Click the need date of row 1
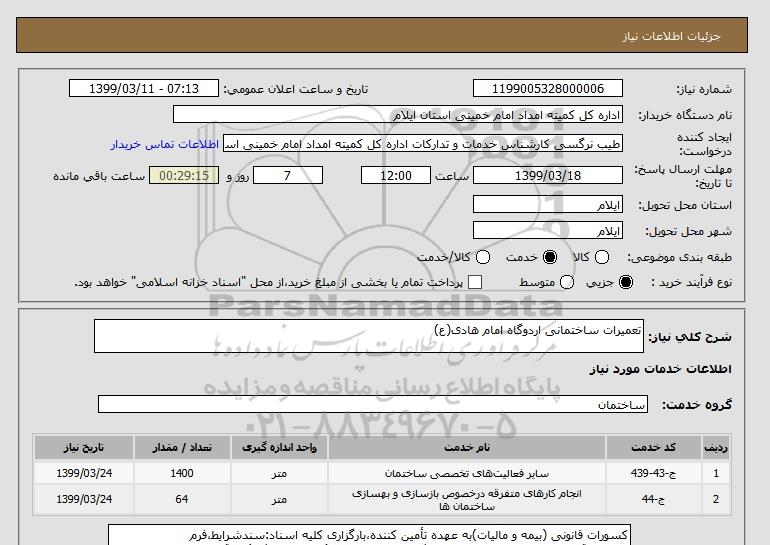This screenshot has height=545, width=770. coord(84,473)
